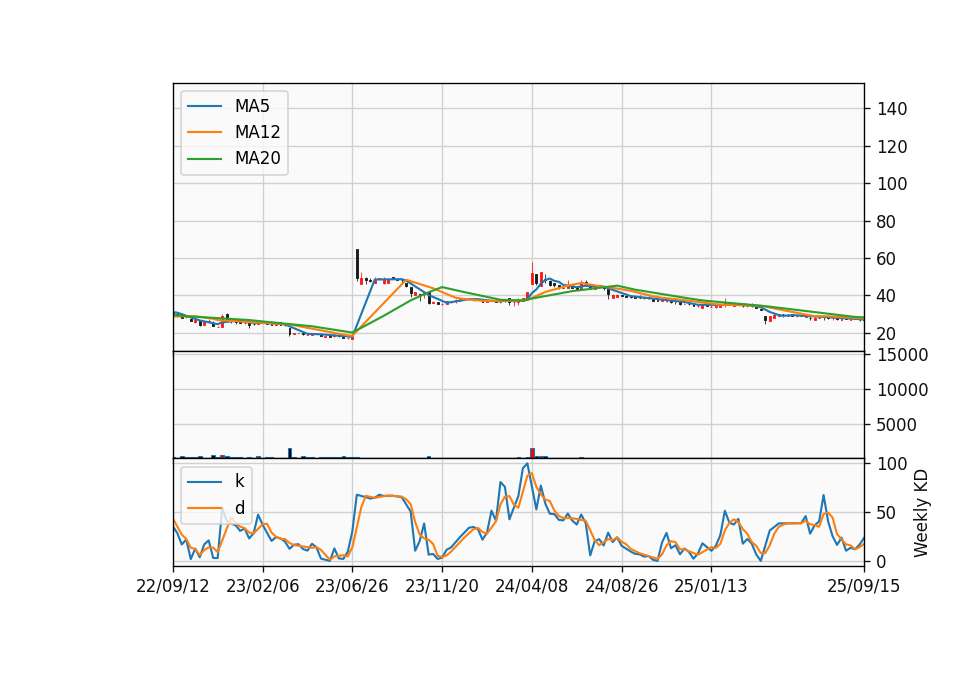
Task: Click the red volume bar at 24/04/08
Action: [532, 453]
